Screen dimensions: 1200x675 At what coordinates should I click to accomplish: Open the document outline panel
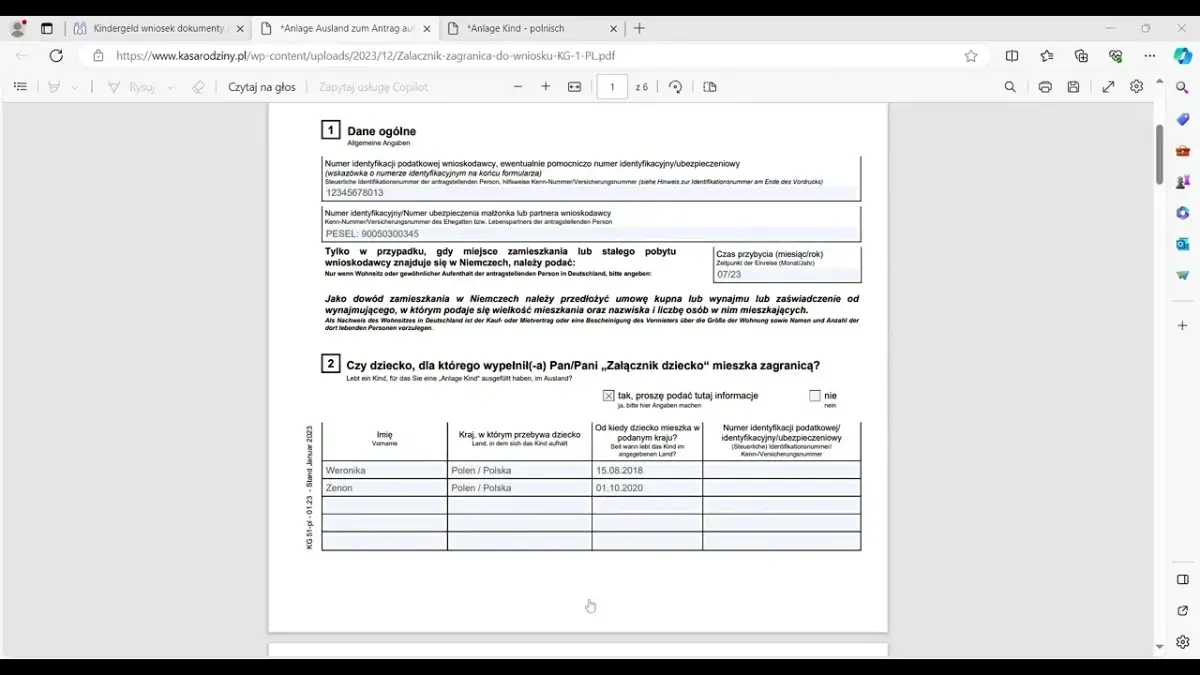click(x=20, y=85)
